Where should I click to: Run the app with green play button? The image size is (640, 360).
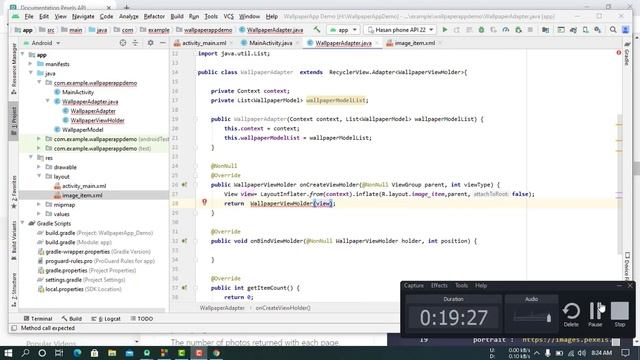[x=445, y=30]
